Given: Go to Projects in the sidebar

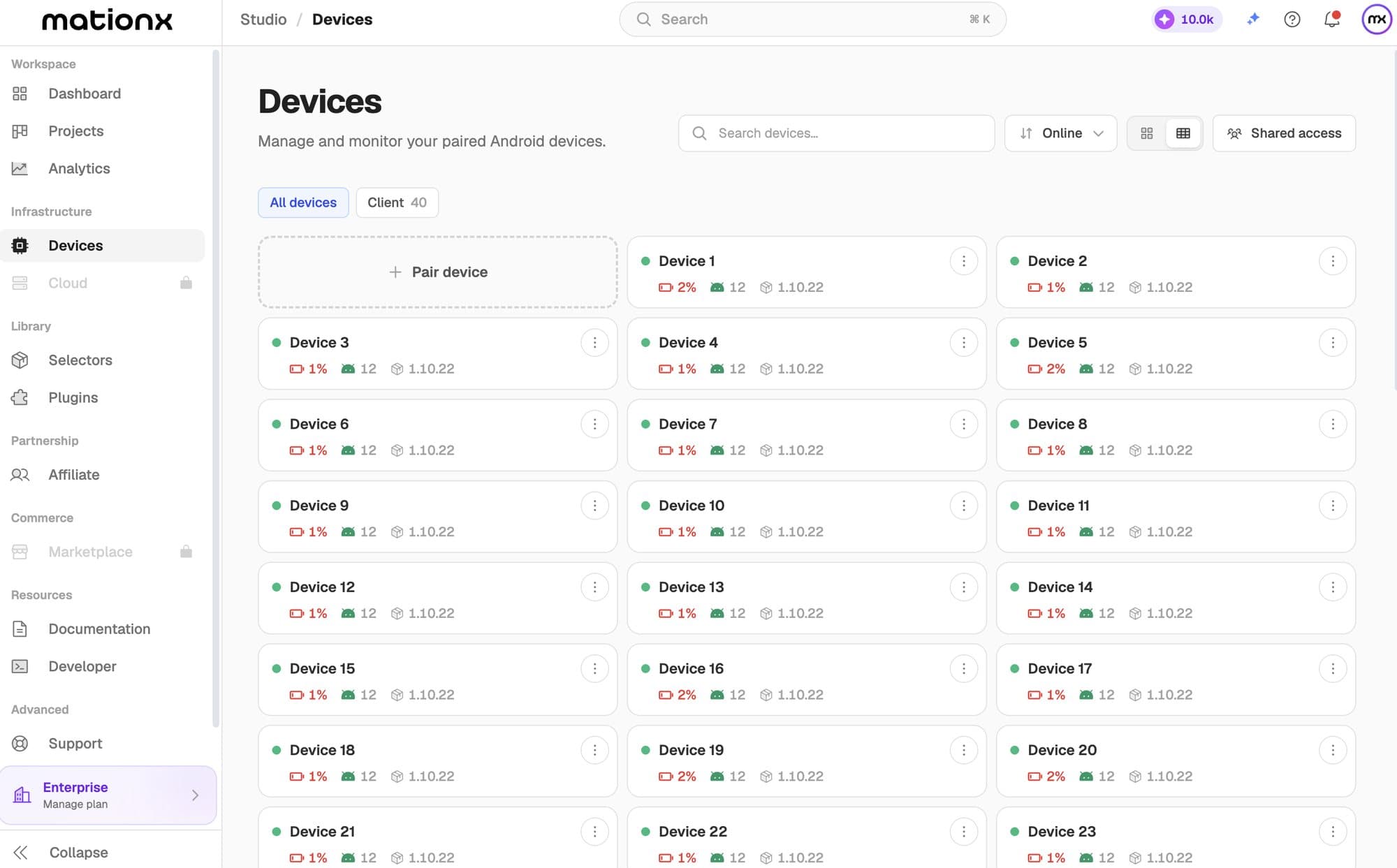Looking at the screenshot, I should pyautogui.click(x=103, y=131).
